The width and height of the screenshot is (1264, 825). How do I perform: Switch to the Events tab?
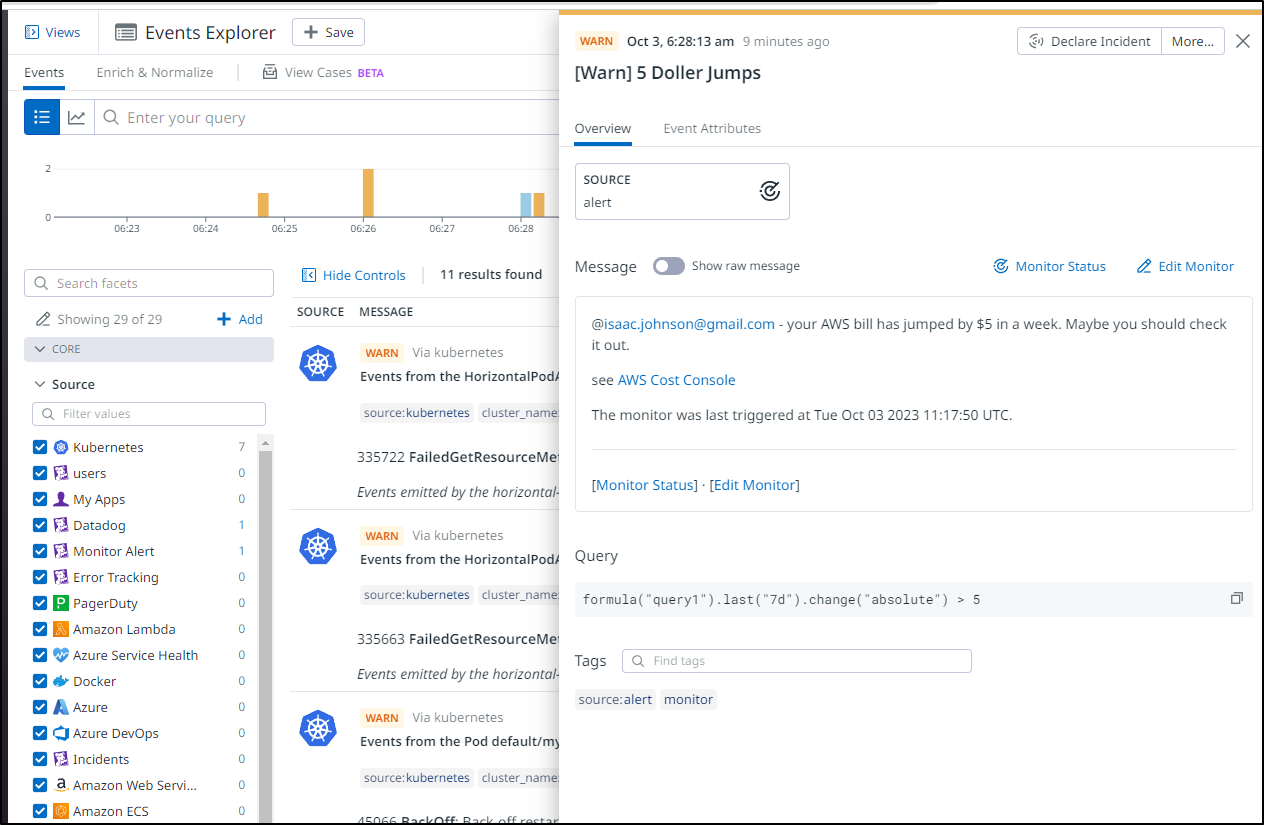pyautogui.click(x=44, y=73)
